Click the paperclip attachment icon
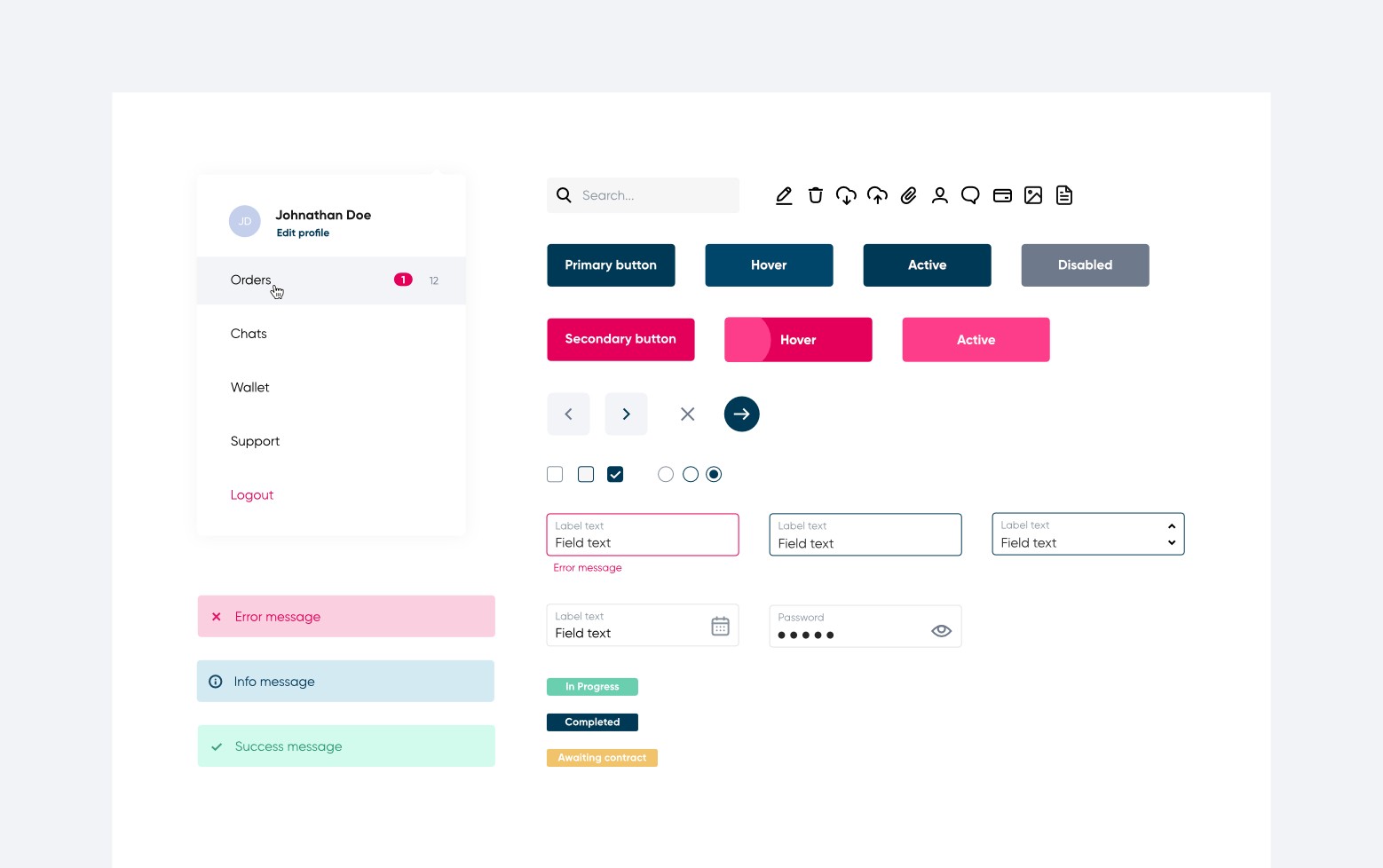 click(x=908, y=195)
